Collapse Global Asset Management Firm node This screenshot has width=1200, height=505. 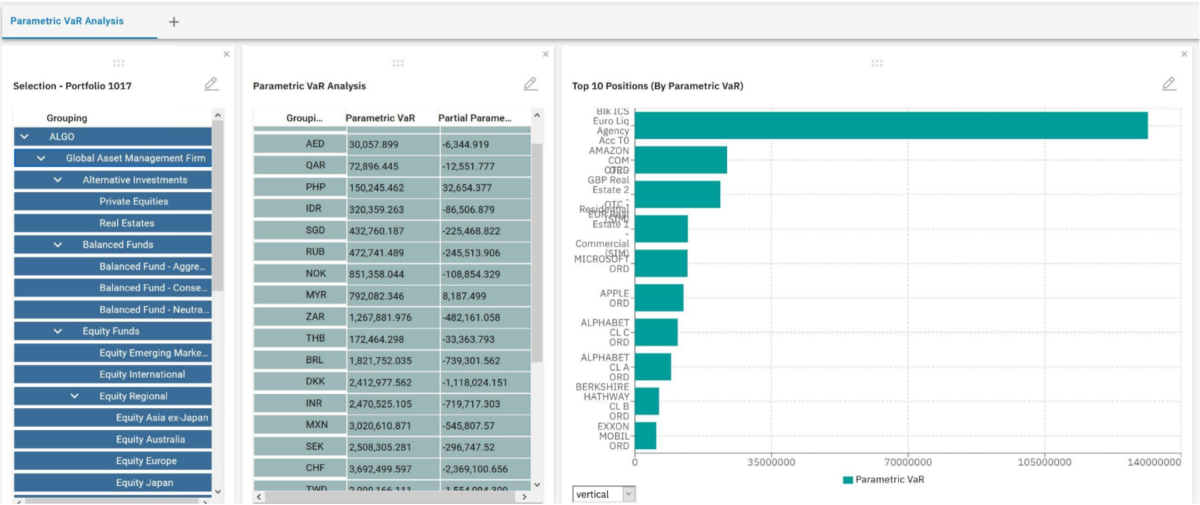click(x=41, y=158)
